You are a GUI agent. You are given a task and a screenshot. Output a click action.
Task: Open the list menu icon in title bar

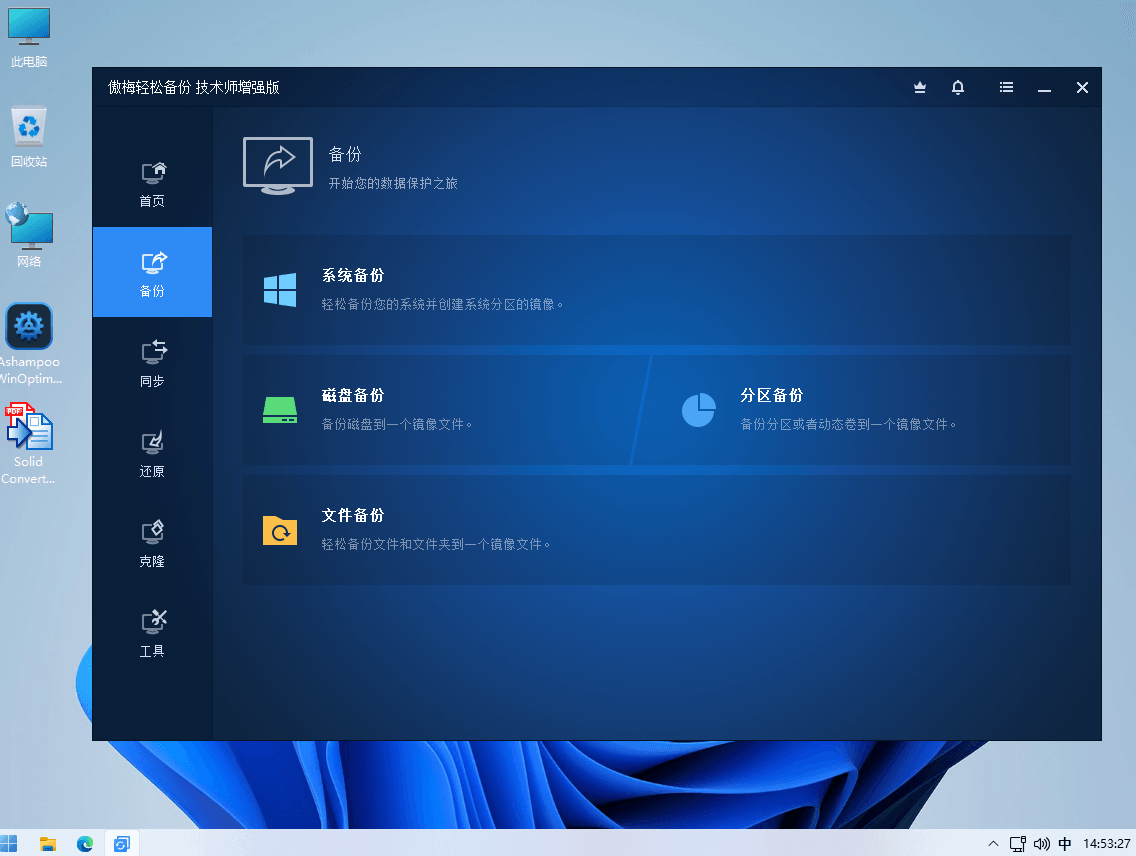[1006, 87]
